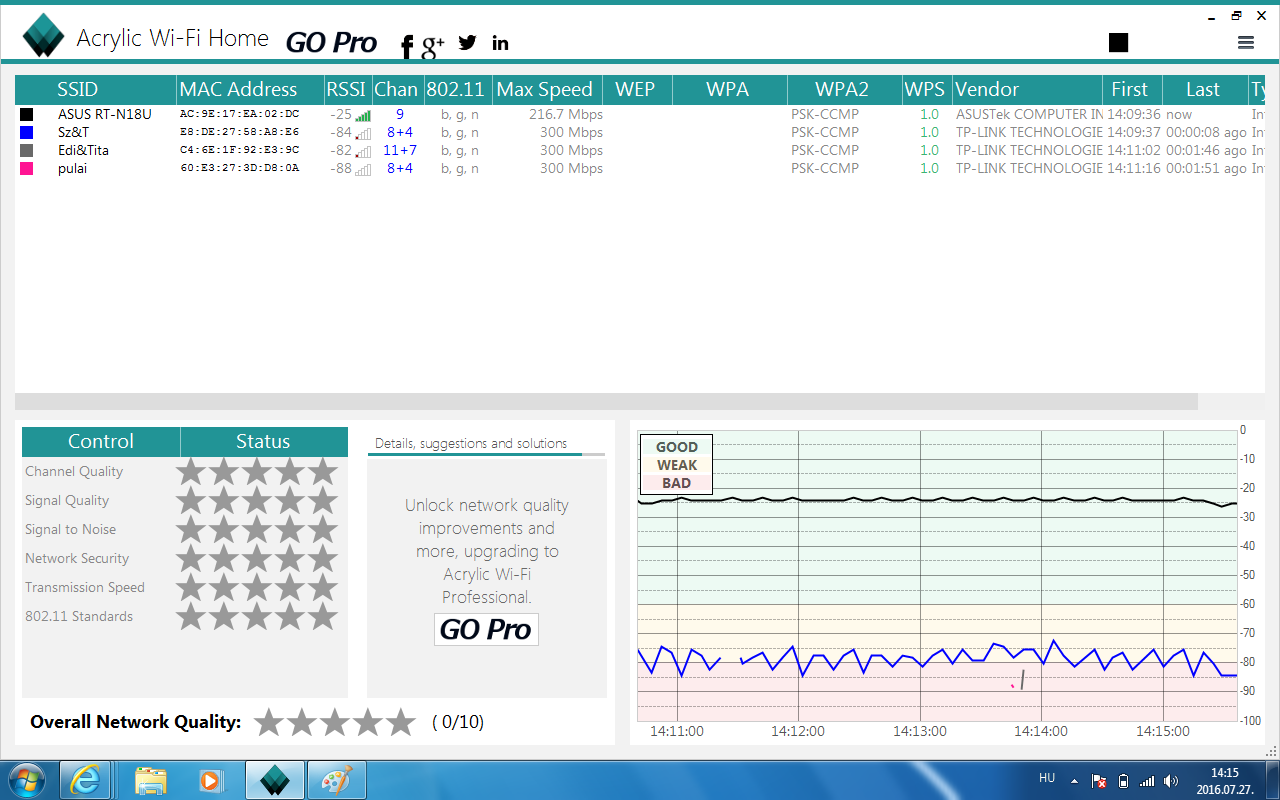This screenshot has height=800, width=1280.
Task: Sort by Last seen column header
Action: coord(1204,89)
